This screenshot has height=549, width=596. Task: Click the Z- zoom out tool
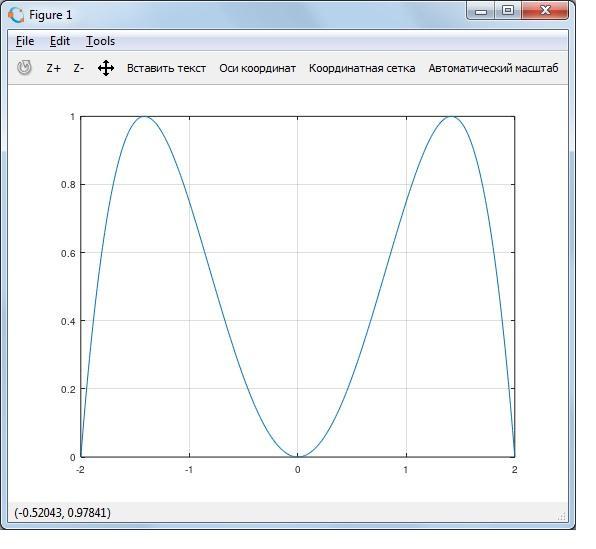79,68
